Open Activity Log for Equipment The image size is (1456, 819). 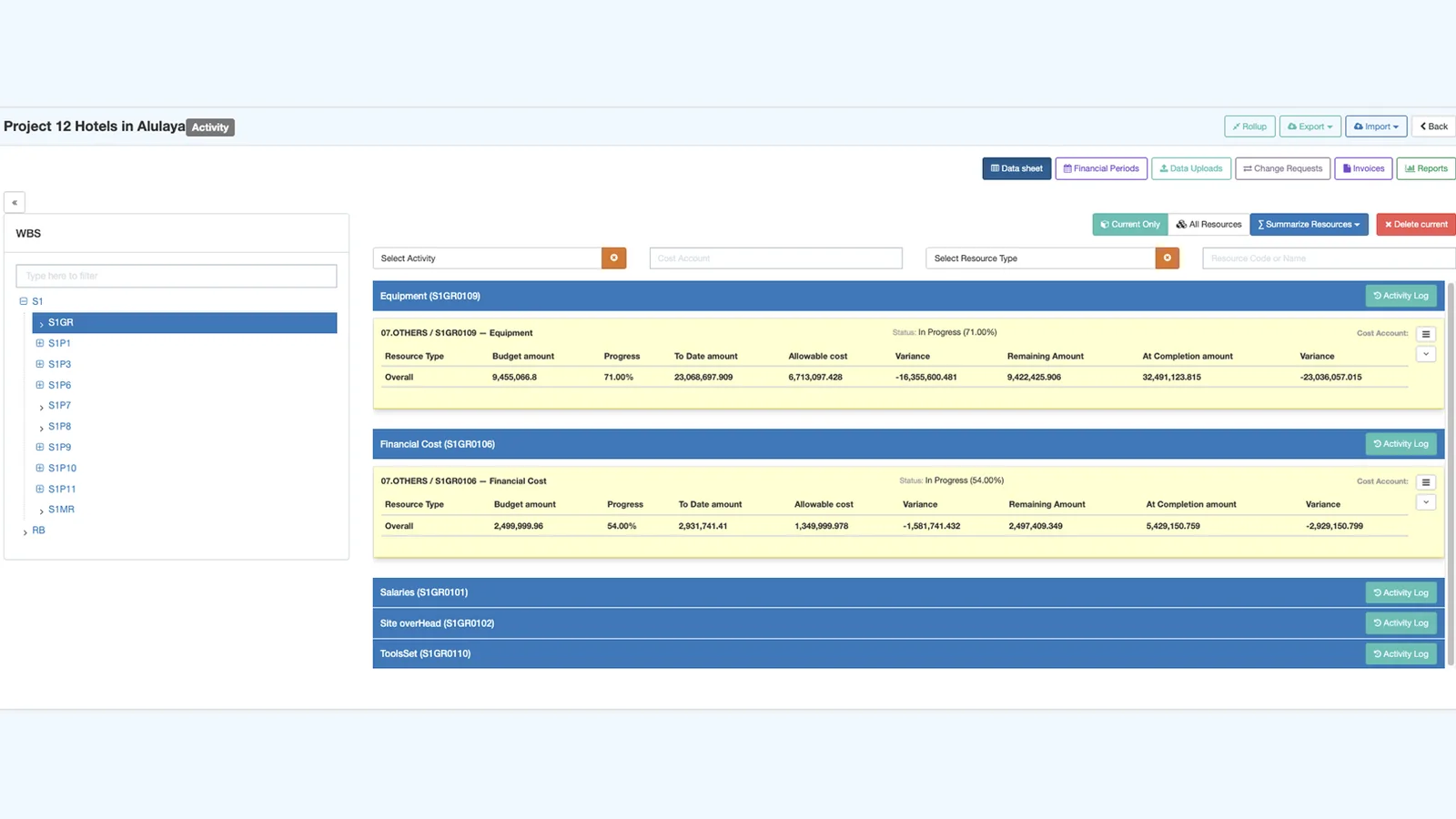[x=1400, y=296]
